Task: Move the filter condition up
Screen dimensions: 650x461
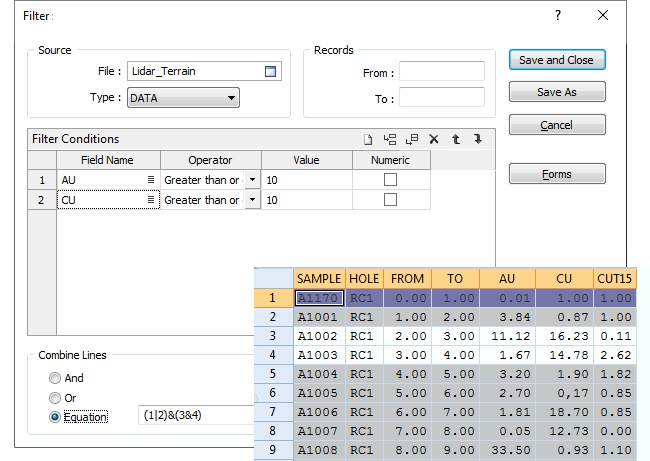Action: (x=456, y=140)
